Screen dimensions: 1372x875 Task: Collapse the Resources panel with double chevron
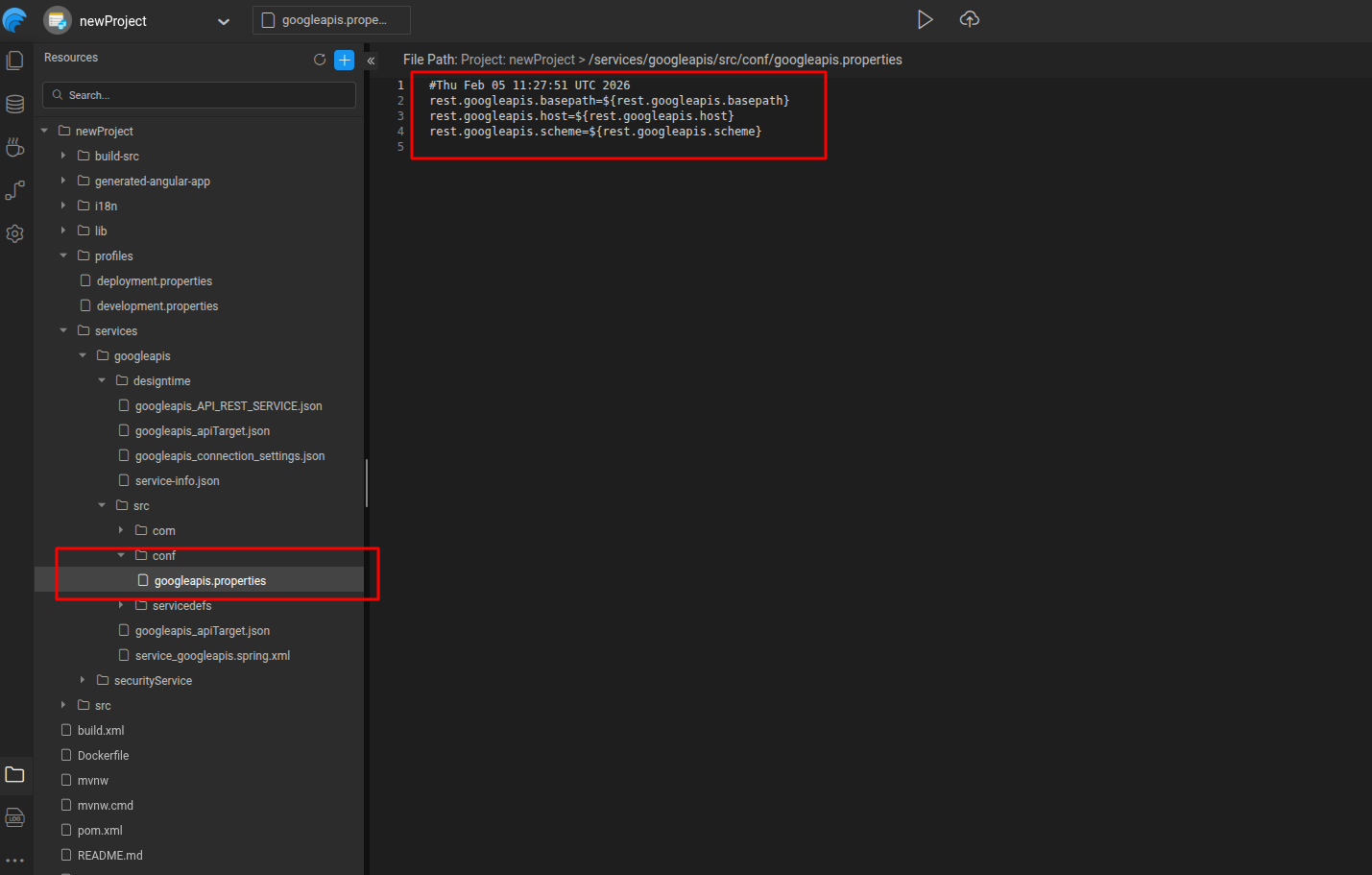(371, 61)
